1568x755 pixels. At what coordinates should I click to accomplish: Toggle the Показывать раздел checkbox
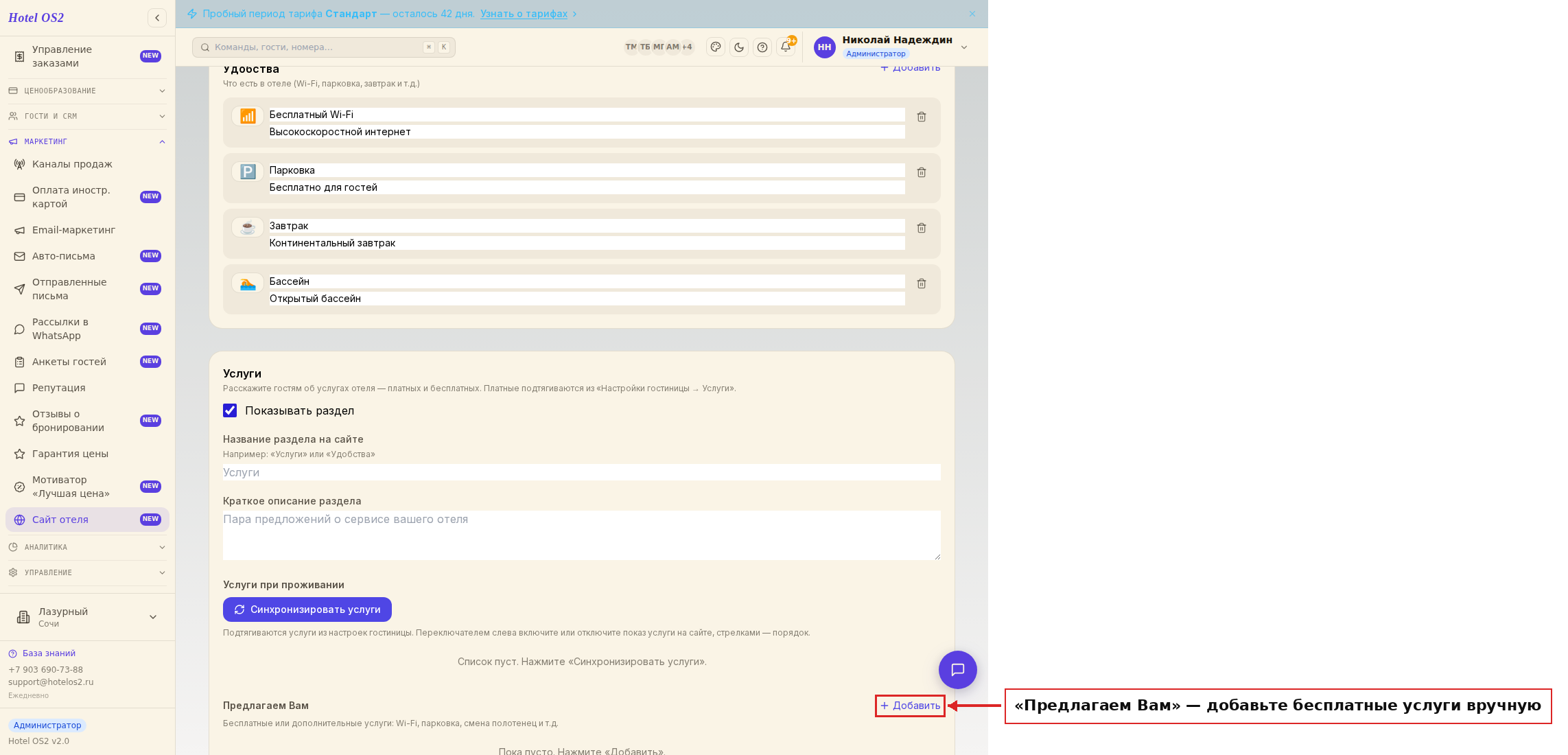coord(230,410)
